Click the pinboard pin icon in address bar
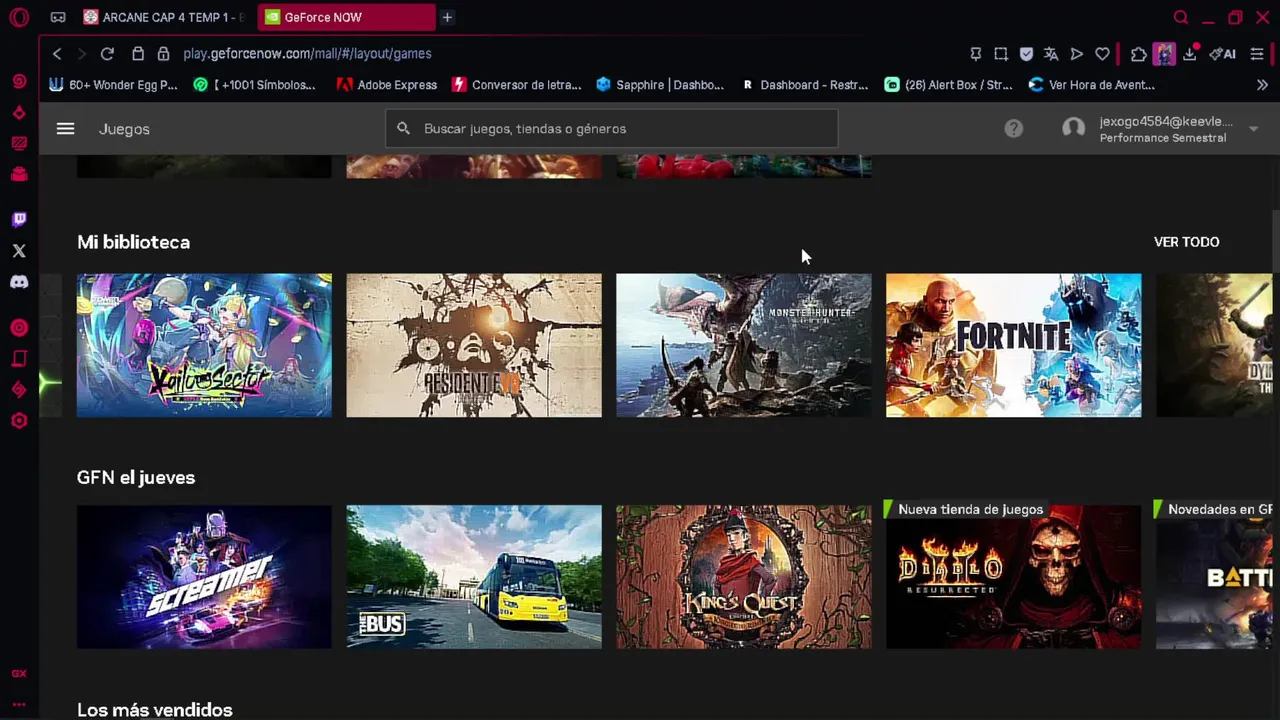The height and width of the screenshot is (720, 1280). point(976,54)
